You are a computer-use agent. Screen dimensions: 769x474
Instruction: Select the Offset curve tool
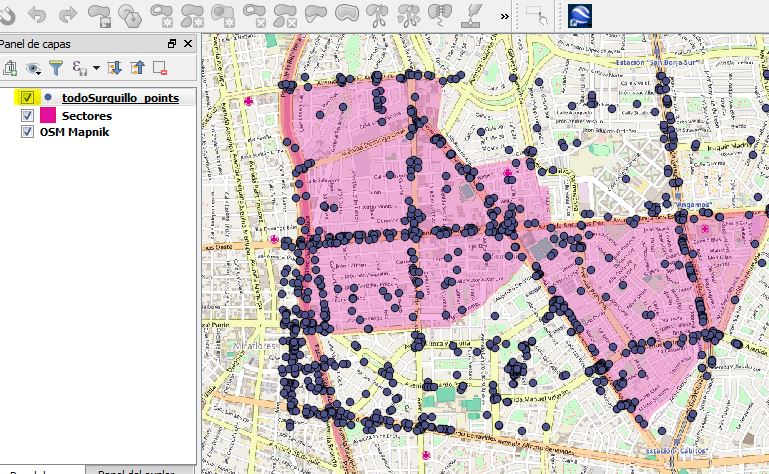pos(347,14)
